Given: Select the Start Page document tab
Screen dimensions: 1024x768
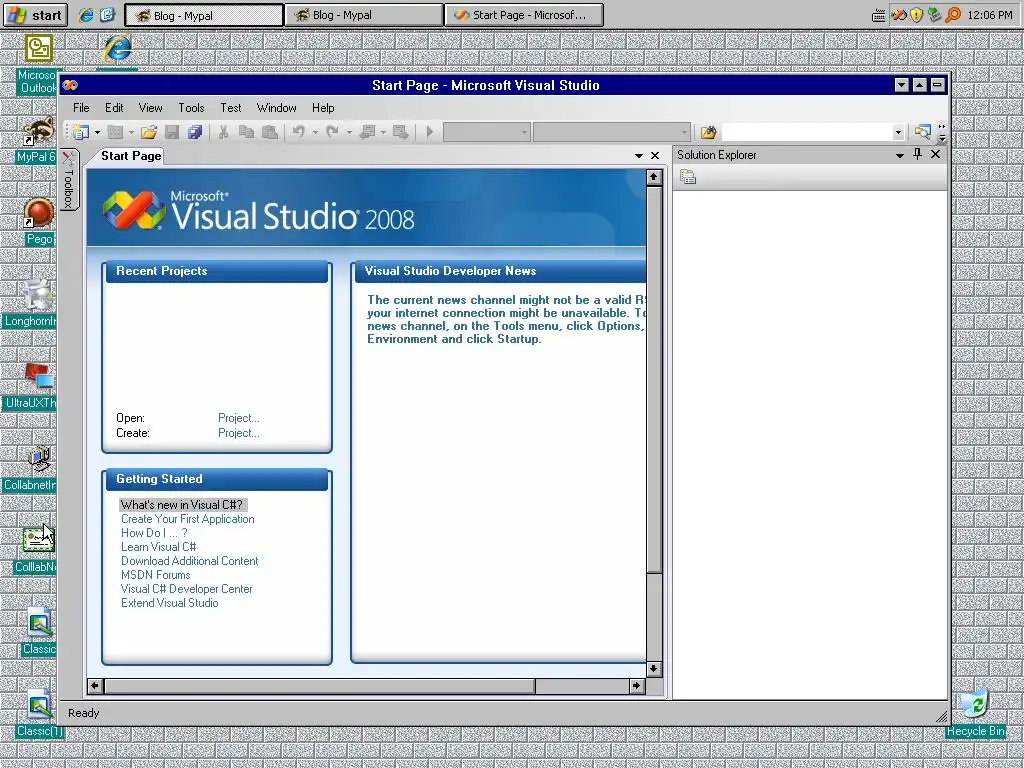Looking at the screenshot, I should [131, 155].
